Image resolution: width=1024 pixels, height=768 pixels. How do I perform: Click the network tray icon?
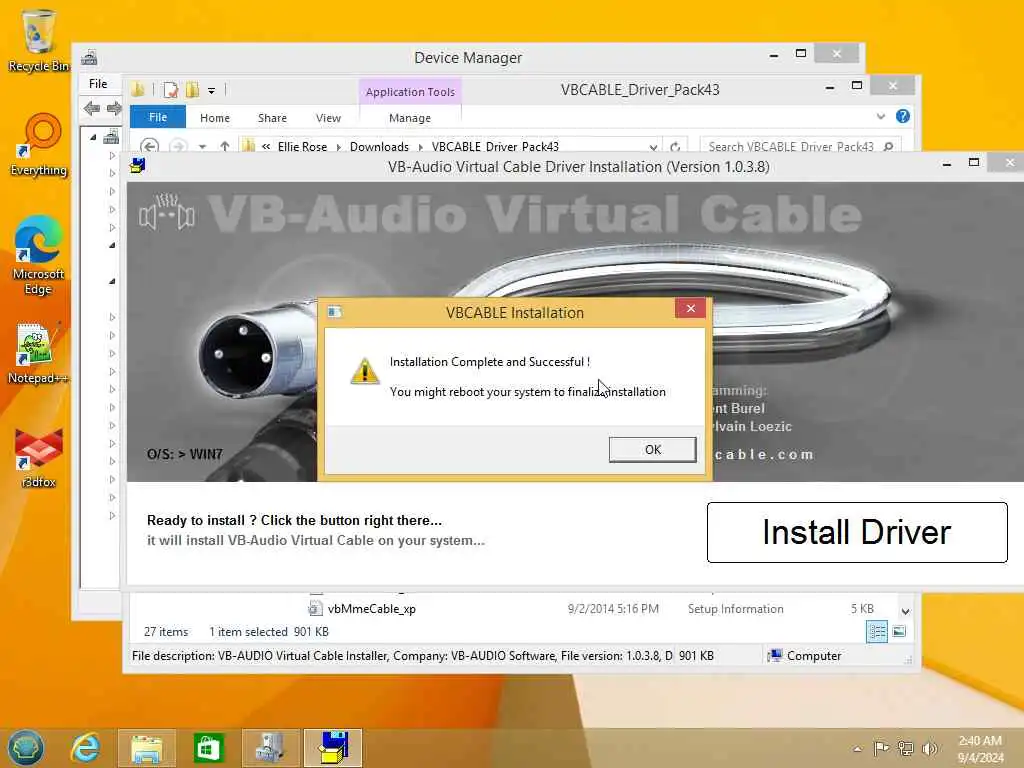pos(905,748)
